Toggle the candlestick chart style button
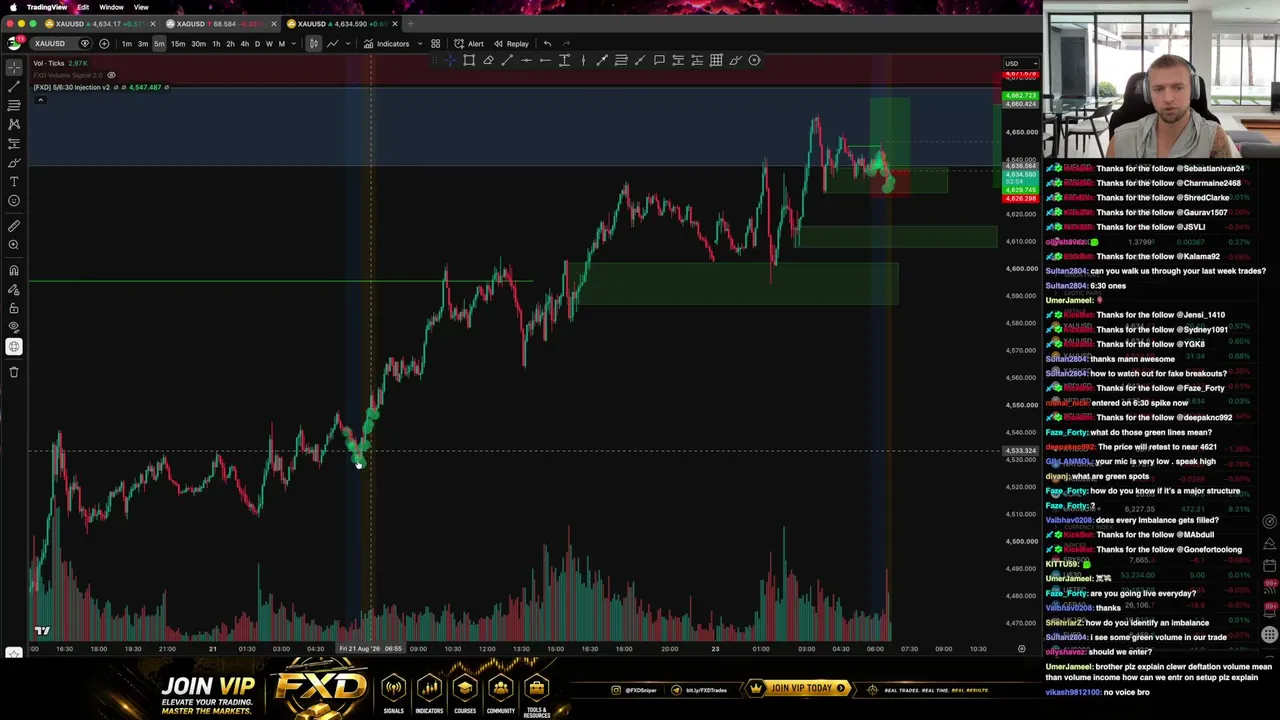 coord(313,44)
